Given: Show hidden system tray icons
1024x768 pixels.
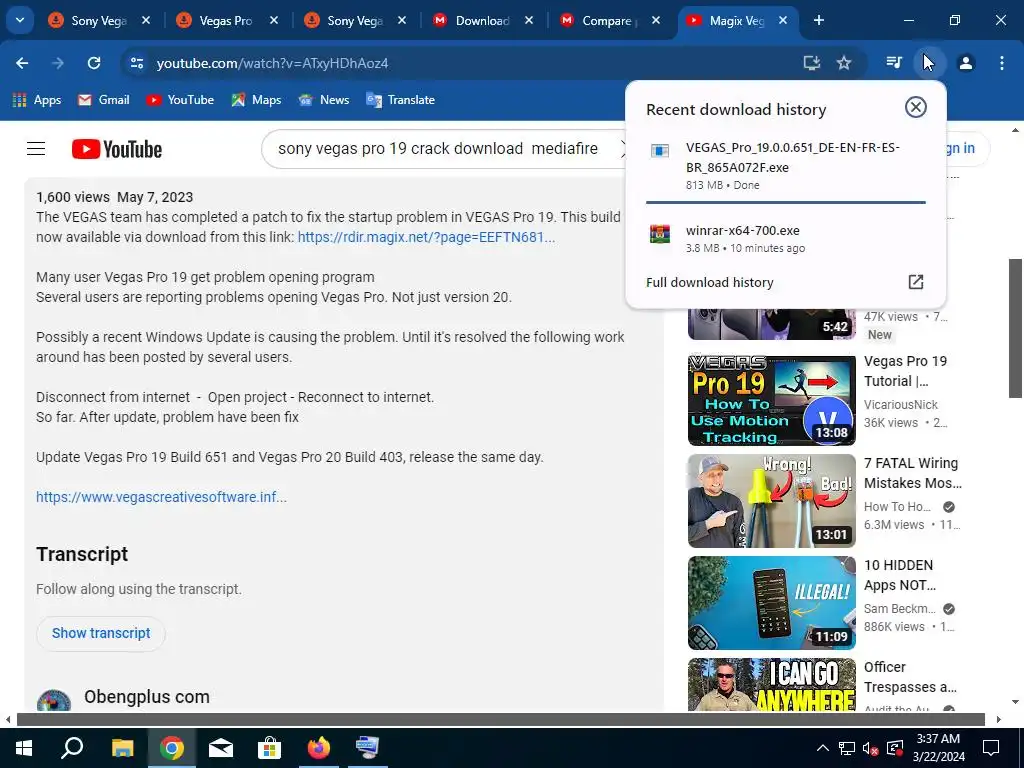Looking at the screenshot, I should (x=823, y=748).
